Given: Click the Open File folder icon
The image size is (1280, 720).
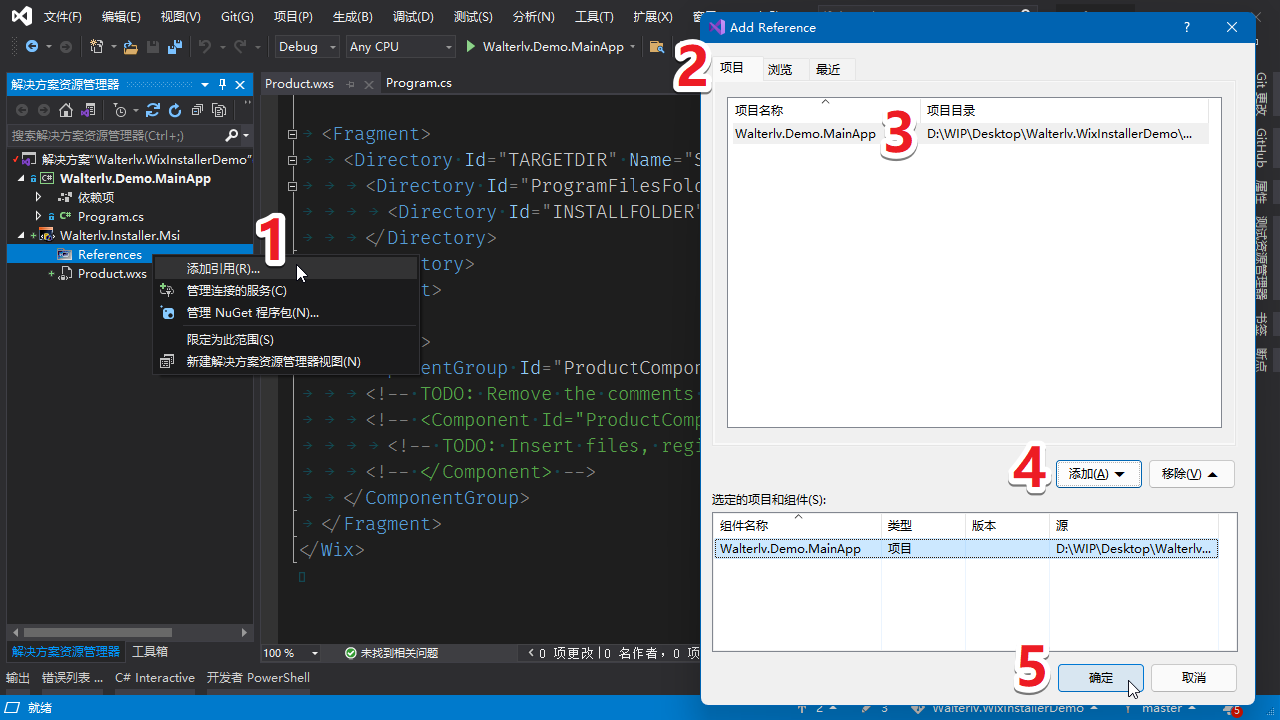Looking at the screenshot, I should 130,47.
